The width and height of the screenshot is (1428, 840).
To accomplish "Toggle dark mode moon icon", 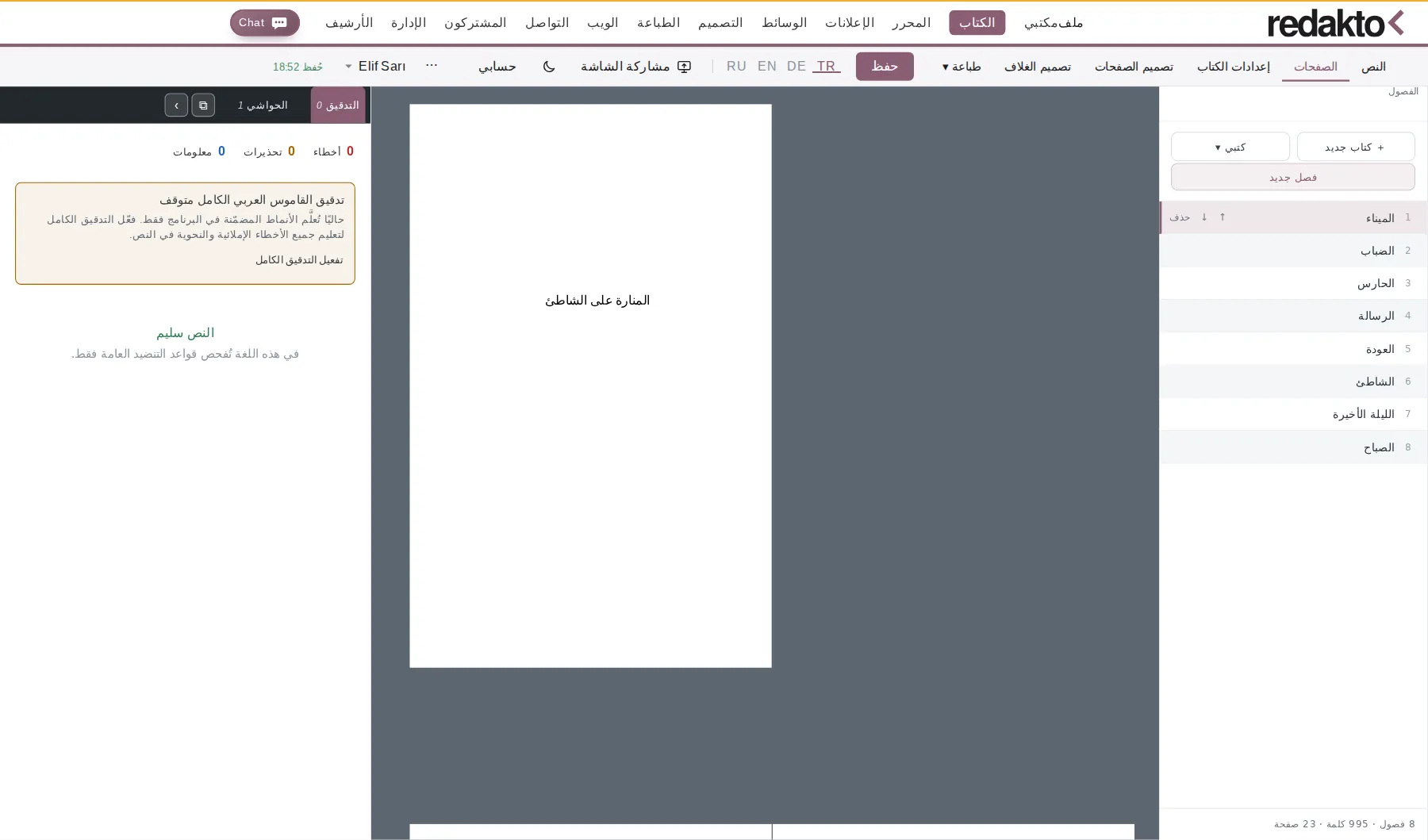I will click(549, 67).
